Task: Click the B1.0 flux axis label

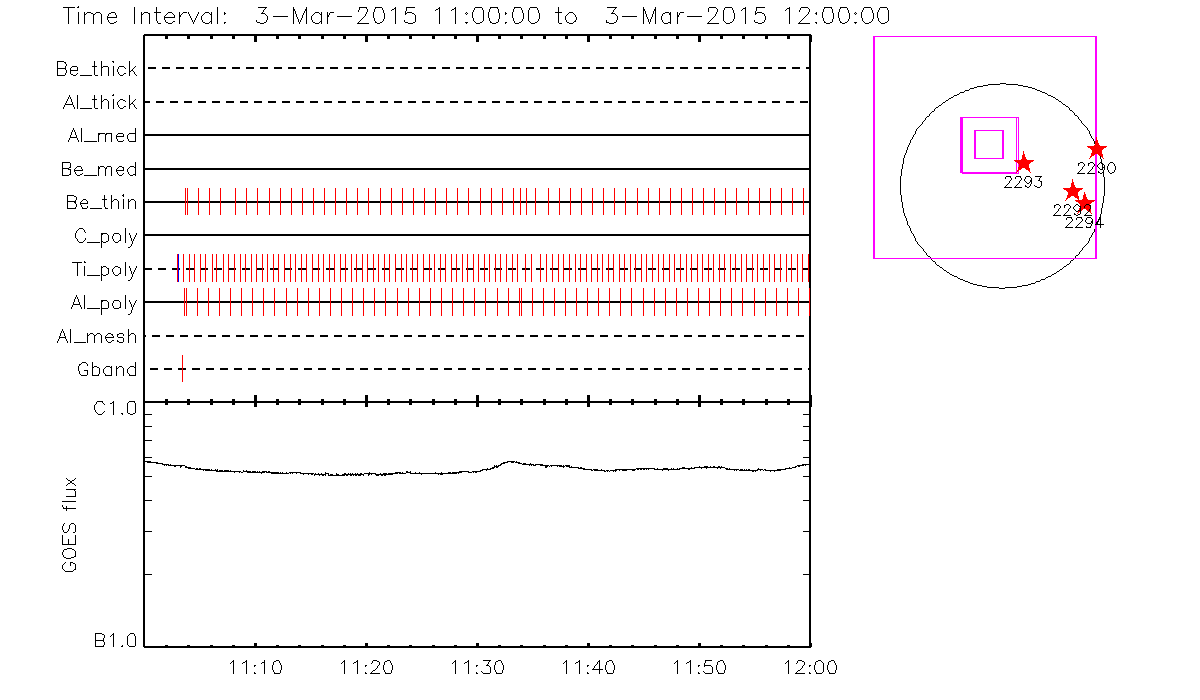Action: point(115,641)
